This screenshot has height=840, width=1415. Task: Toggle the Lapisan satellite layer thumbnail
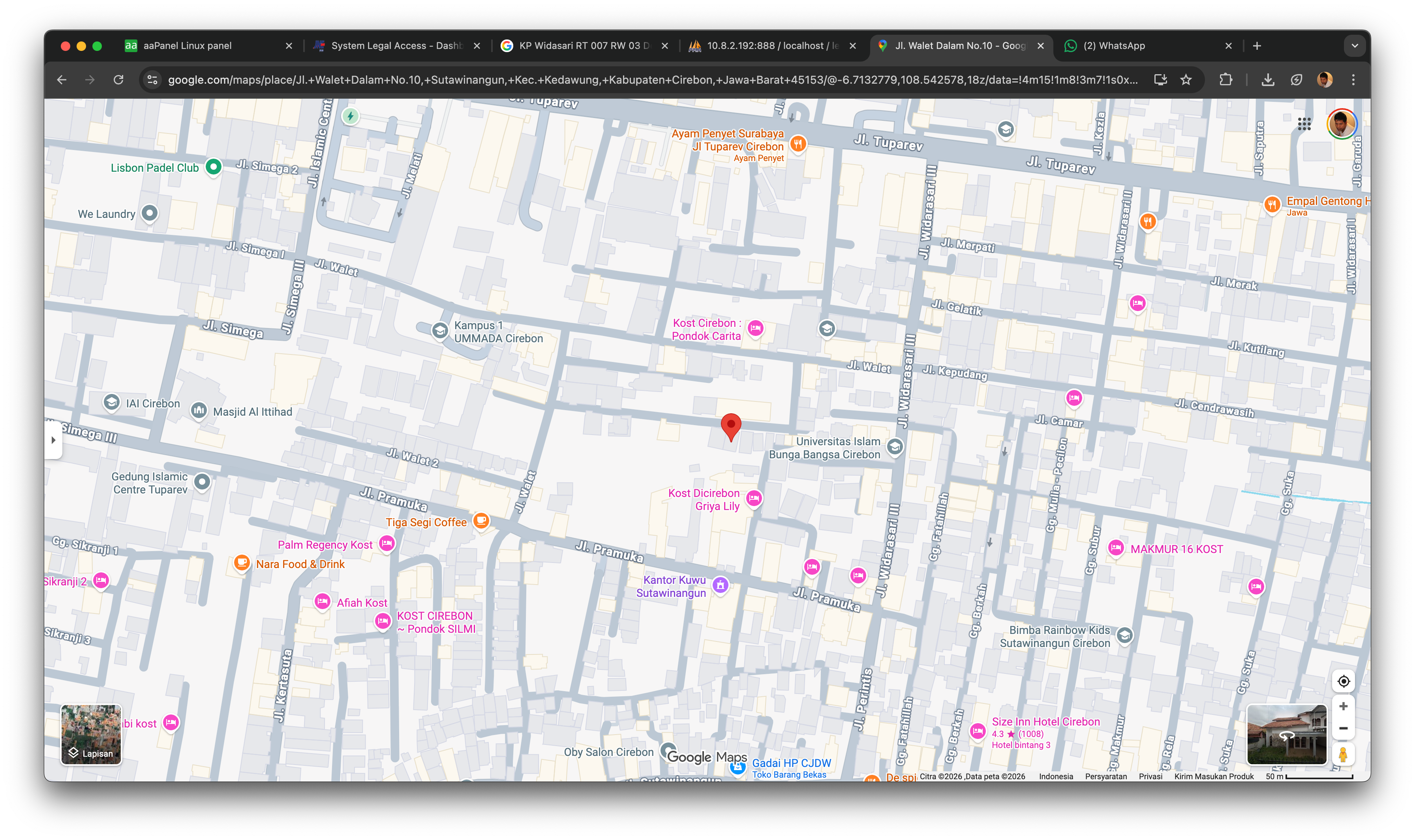(91, 734)
